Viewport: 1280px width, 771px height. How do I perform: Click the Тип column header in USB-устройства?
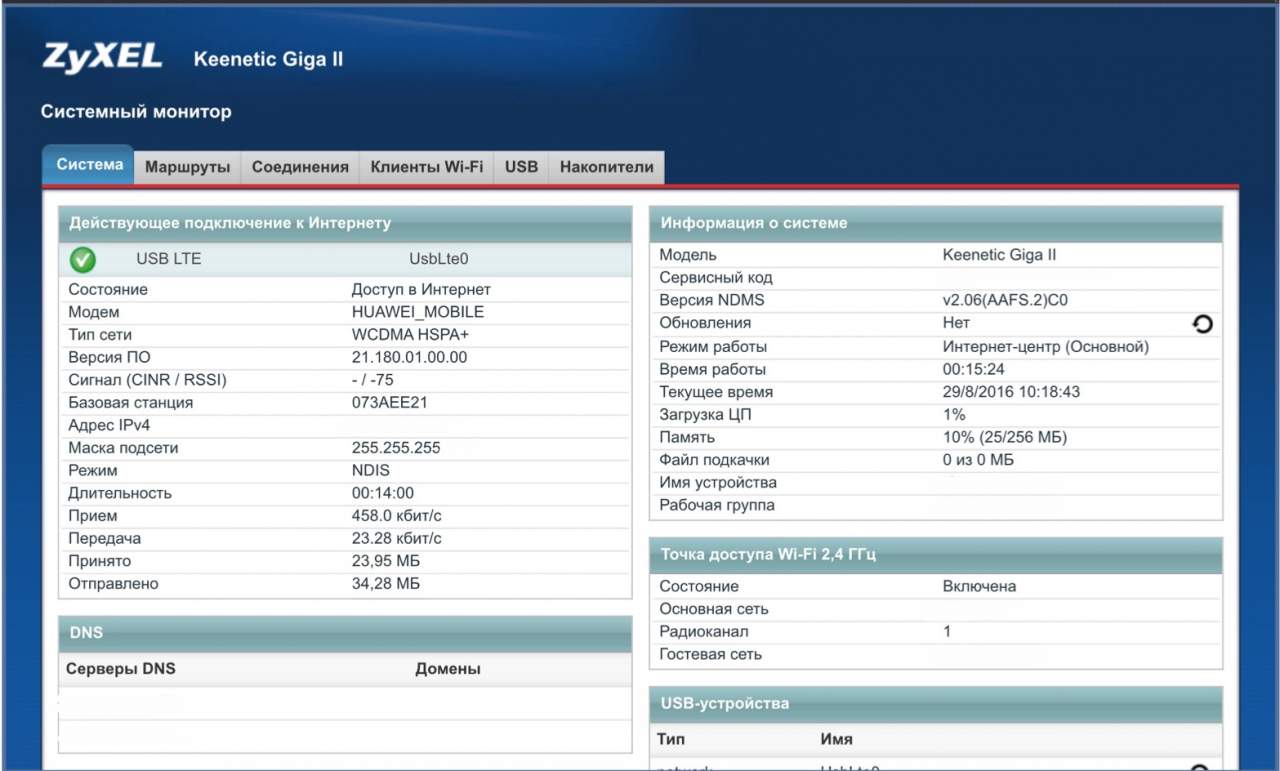point(670,739)
